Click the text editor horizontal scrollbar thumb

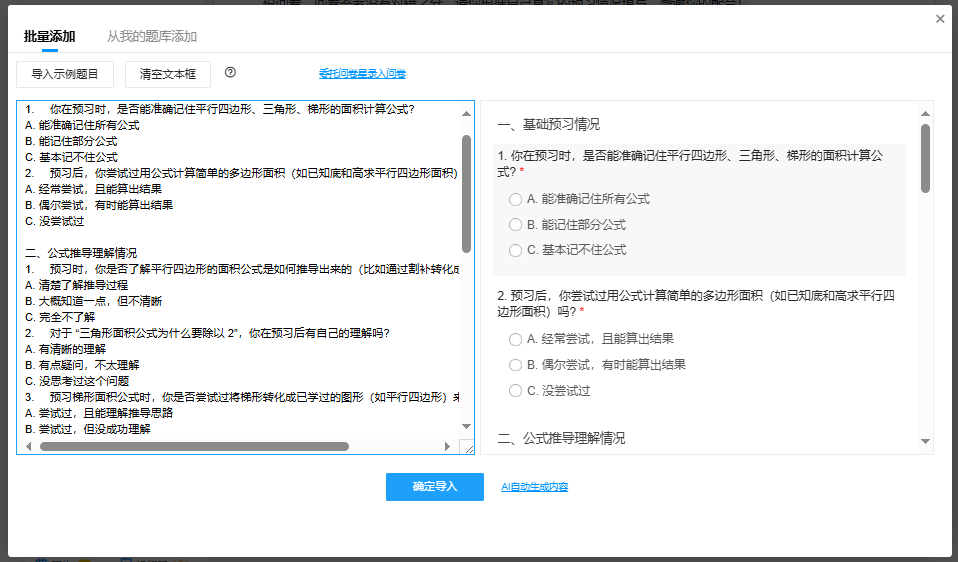pos(194,447)
